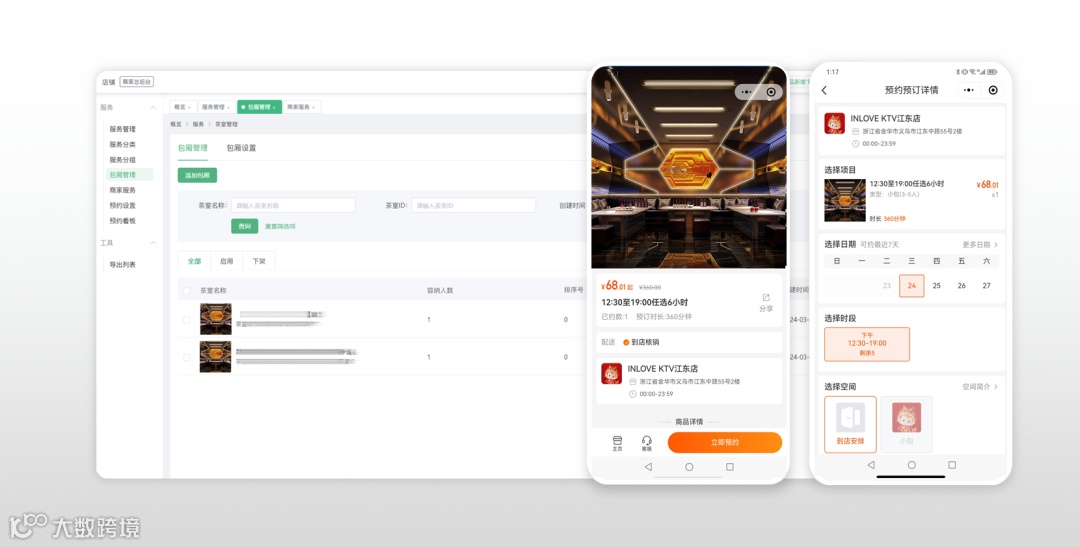Open 服务分类 in the sidebar
This screenshot has width=1080, height=547.
123,145
